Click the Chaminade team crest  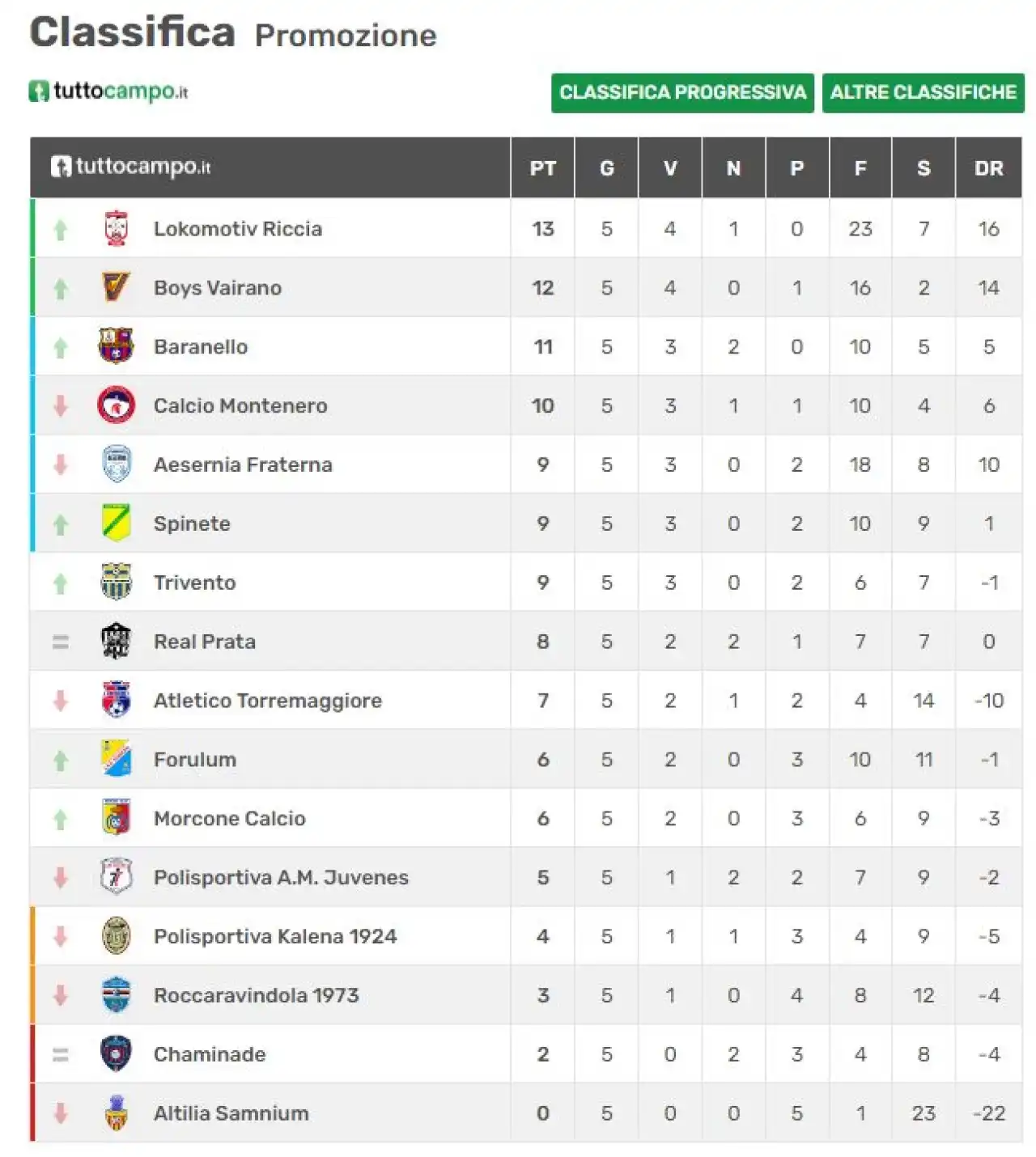tap(117, 1054)
